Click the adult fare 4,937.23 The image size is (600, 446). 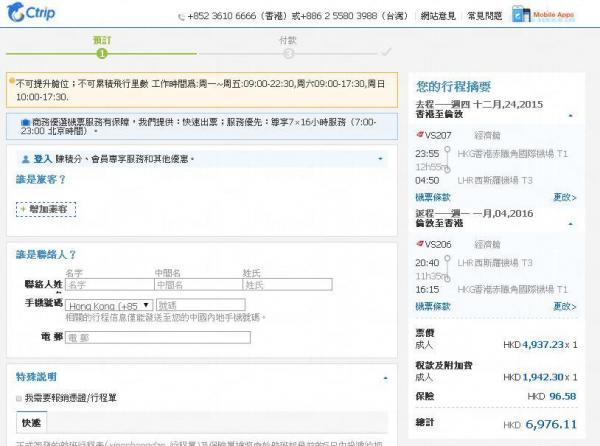click(543, 345)
